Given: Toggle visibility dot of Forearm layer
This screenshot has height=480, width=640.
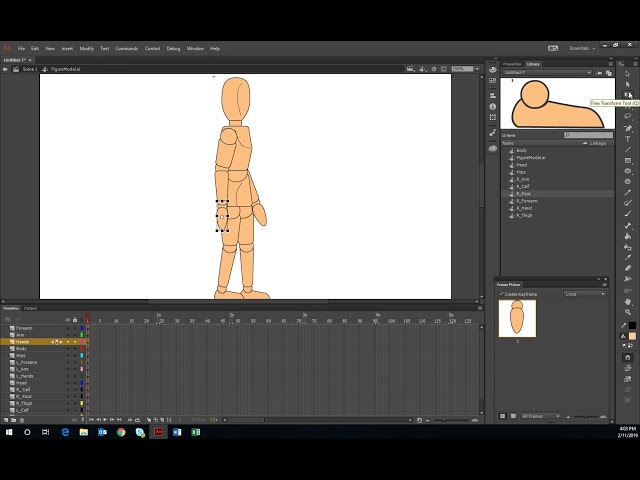Looking at the screenshot, I should click(68, 328).
